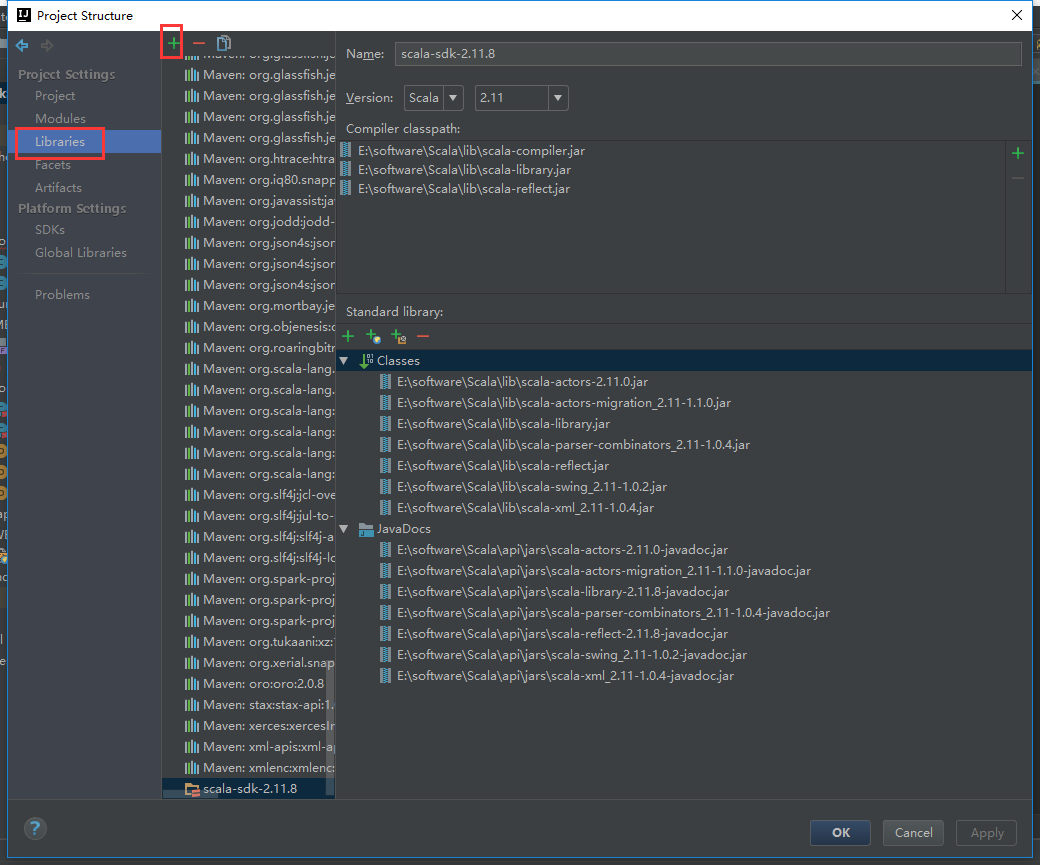Viewport: 1040px width, 865px height.
Task: Click the jar icon of scala-compiler.jar
Action: click(346, 150)
